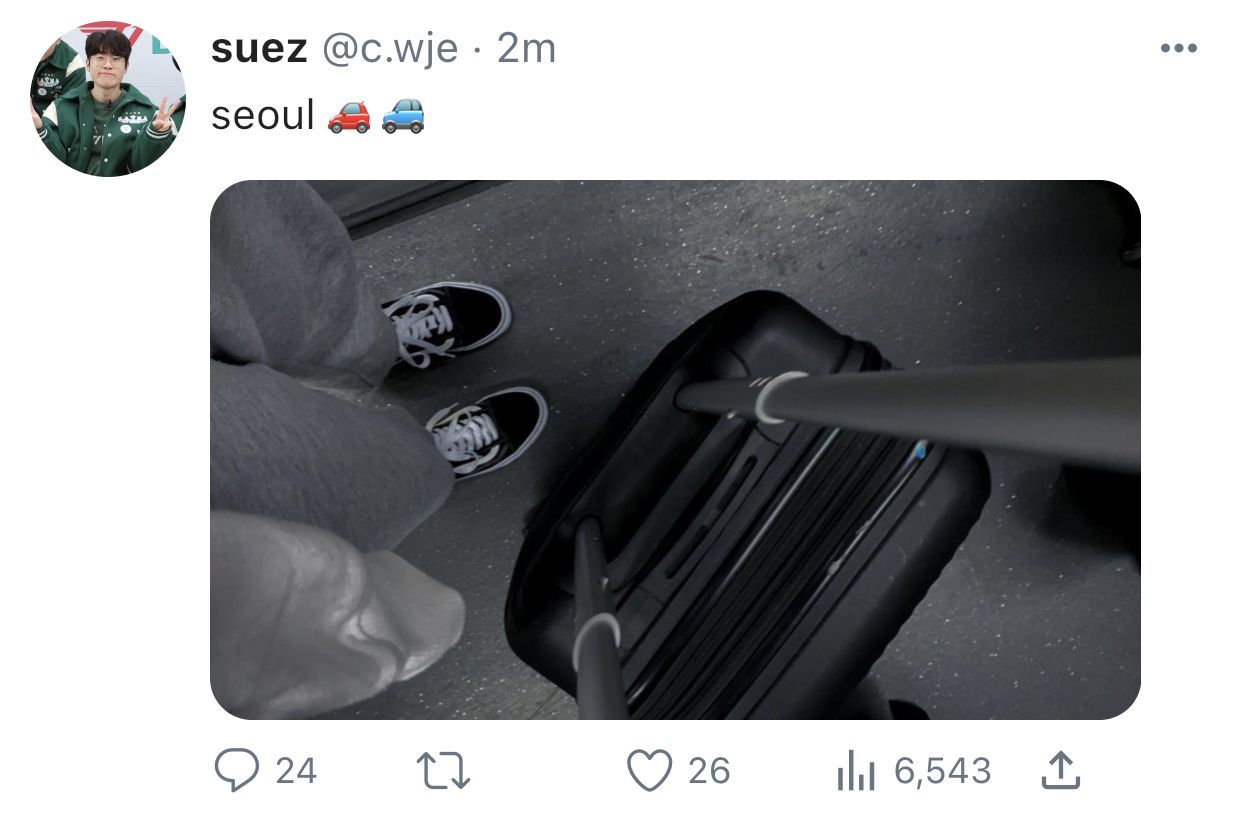
Task: Open the reply speech-bubble icon
Action: point(236,771)
